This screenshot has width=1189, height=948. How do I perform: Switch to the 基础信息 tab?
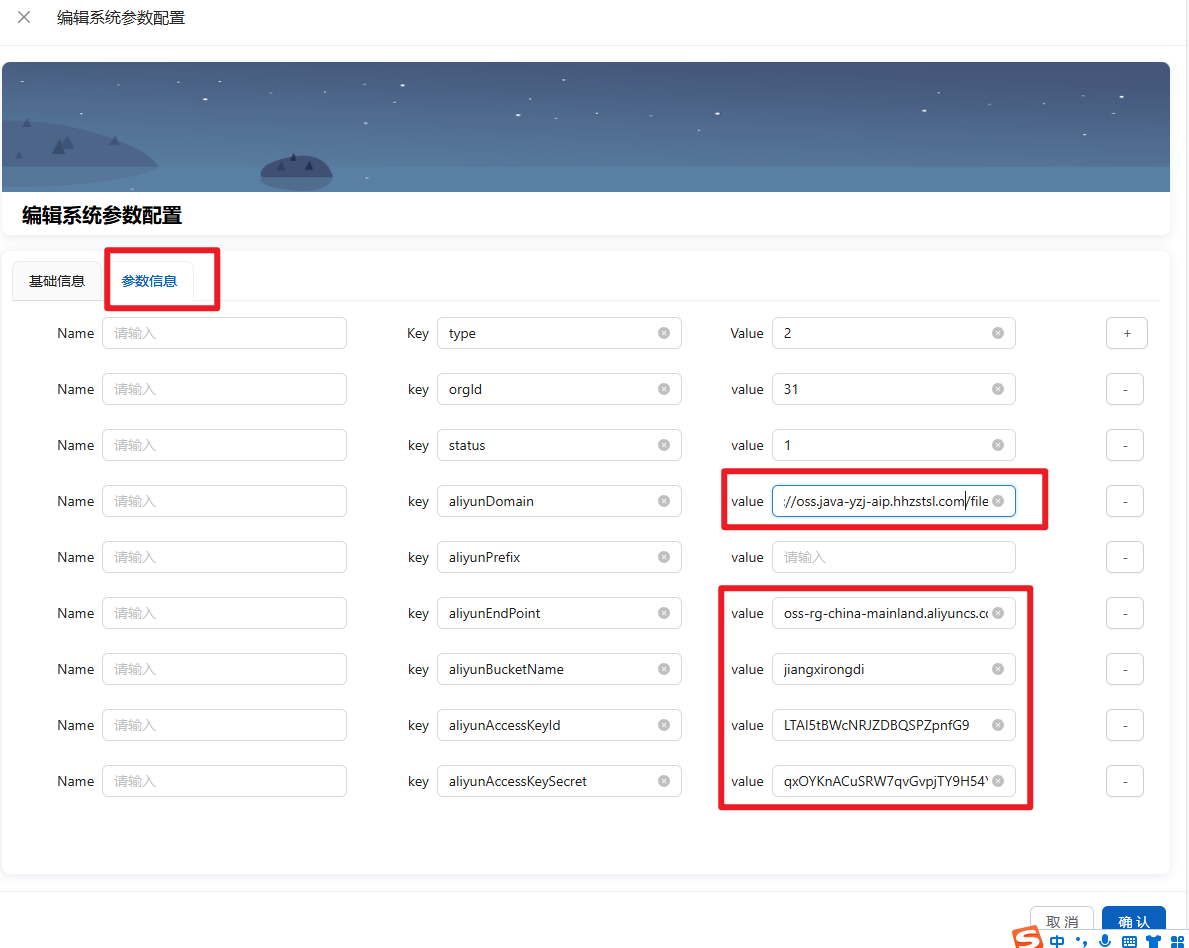click(57, 281)
